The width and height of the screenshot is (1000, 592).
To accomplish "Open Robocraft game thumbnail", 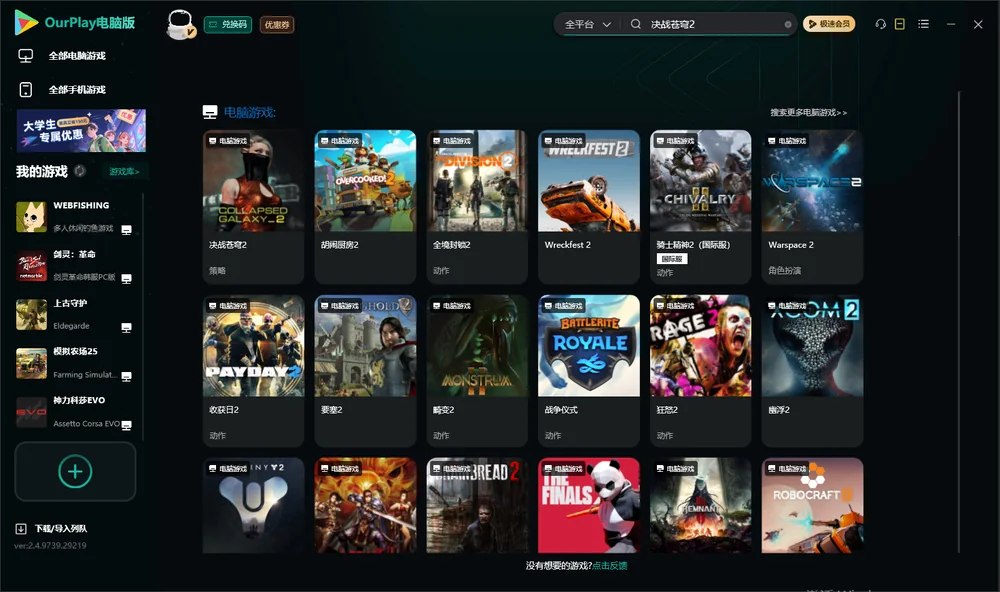I will tap(812, 505).
